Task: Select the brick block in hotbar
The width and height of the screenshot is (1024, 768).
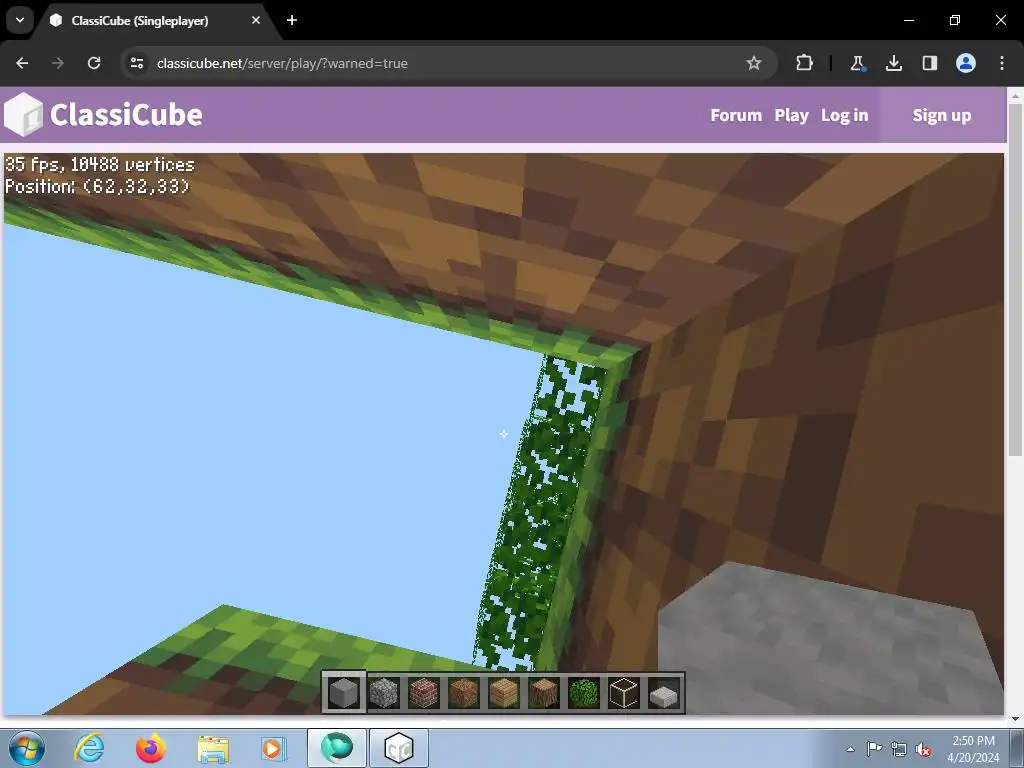Action: 424,693
